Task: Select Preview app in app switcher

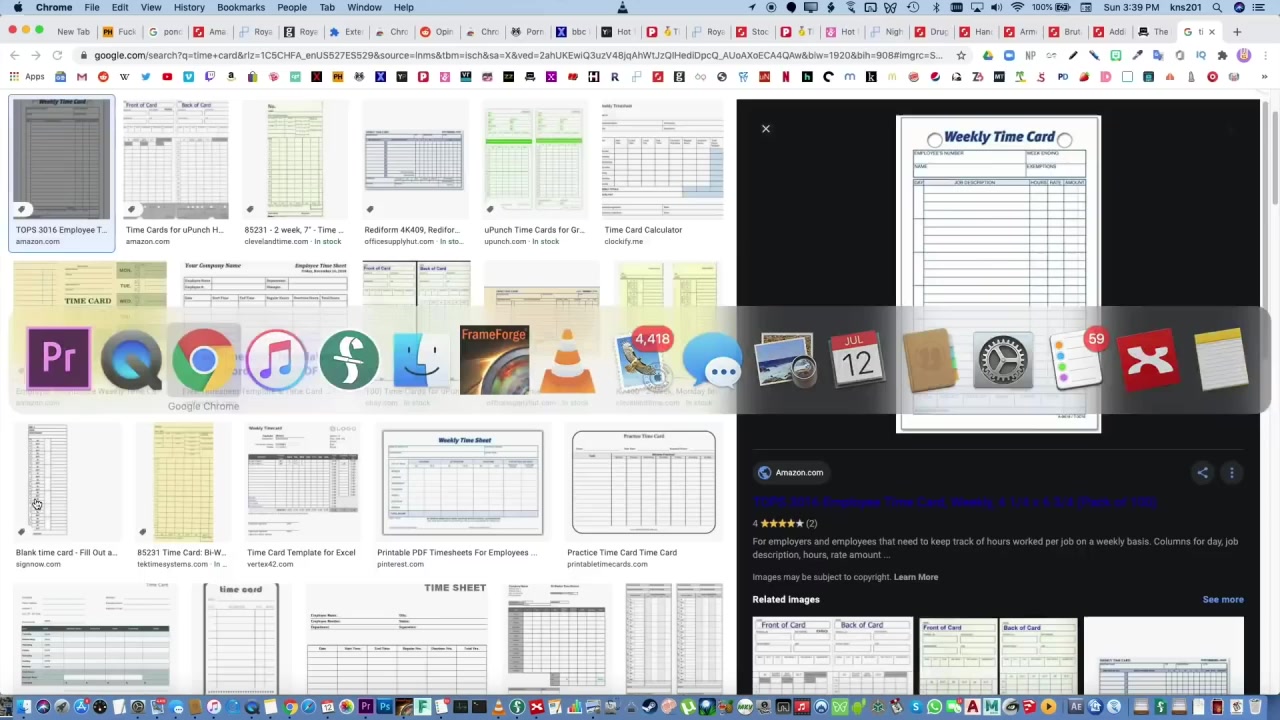Action: (785, 358)
